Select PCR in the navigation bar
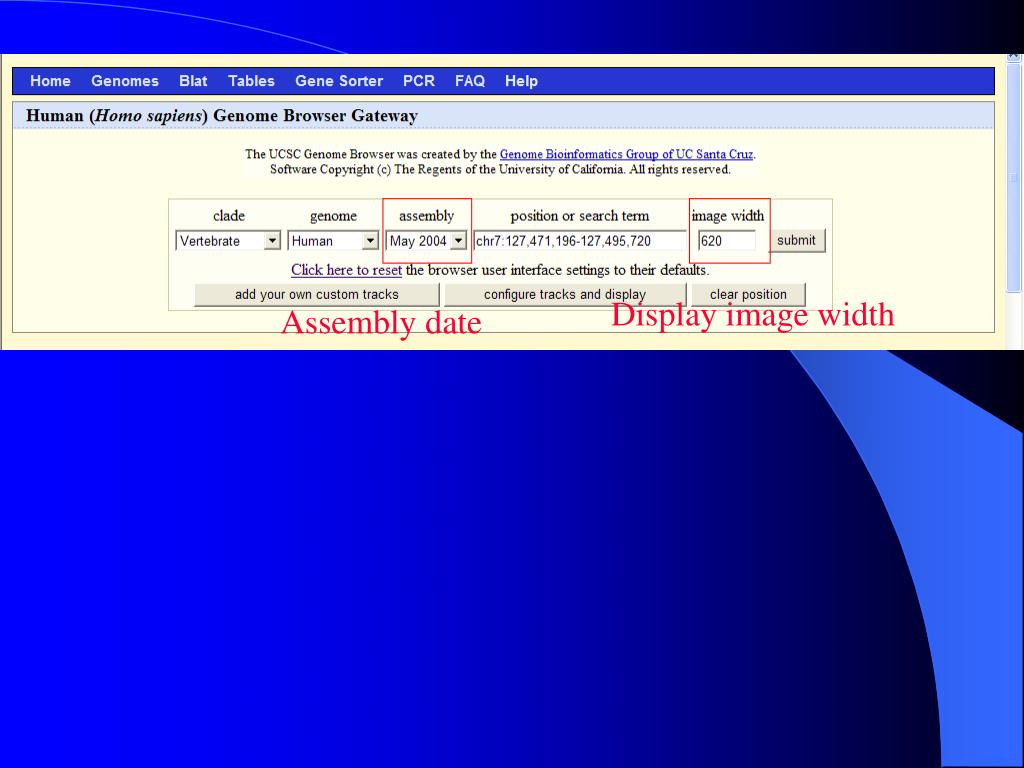This screenshot has width=1024, height=768. (x=419, y=81)
